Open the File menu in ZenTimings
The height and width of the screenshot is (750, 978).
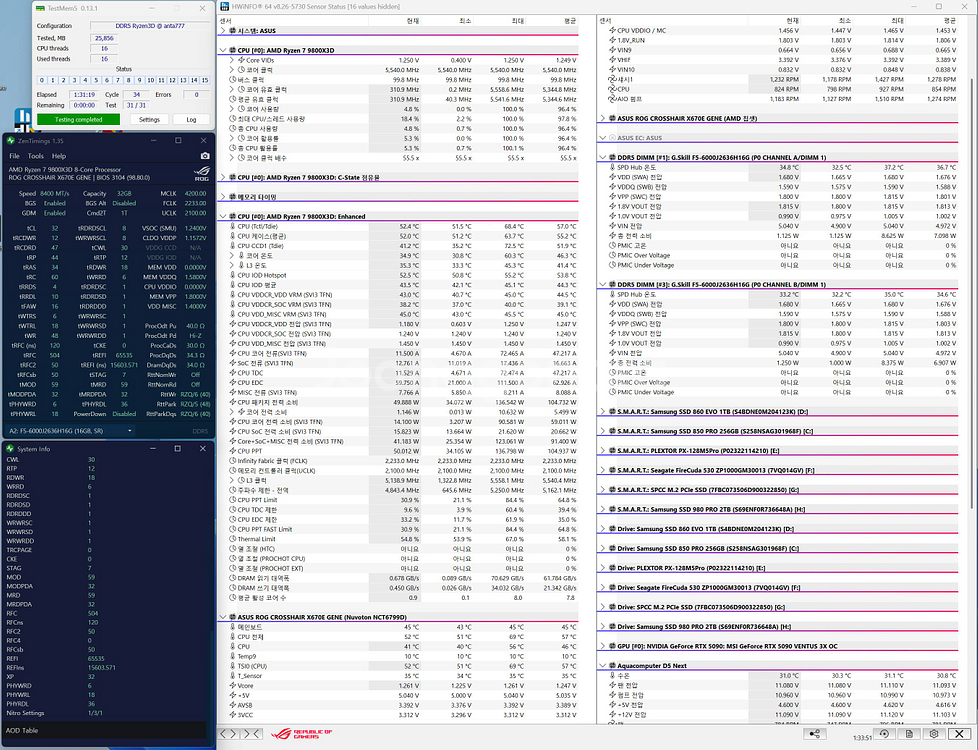click(14, 156)
